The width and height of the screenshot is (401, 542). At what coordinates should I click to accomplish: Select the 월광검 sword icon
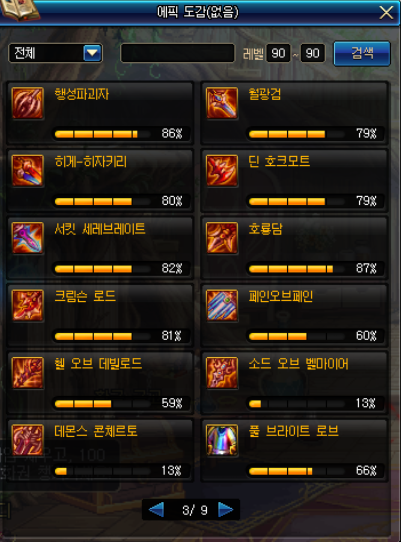tap(222, 103)
